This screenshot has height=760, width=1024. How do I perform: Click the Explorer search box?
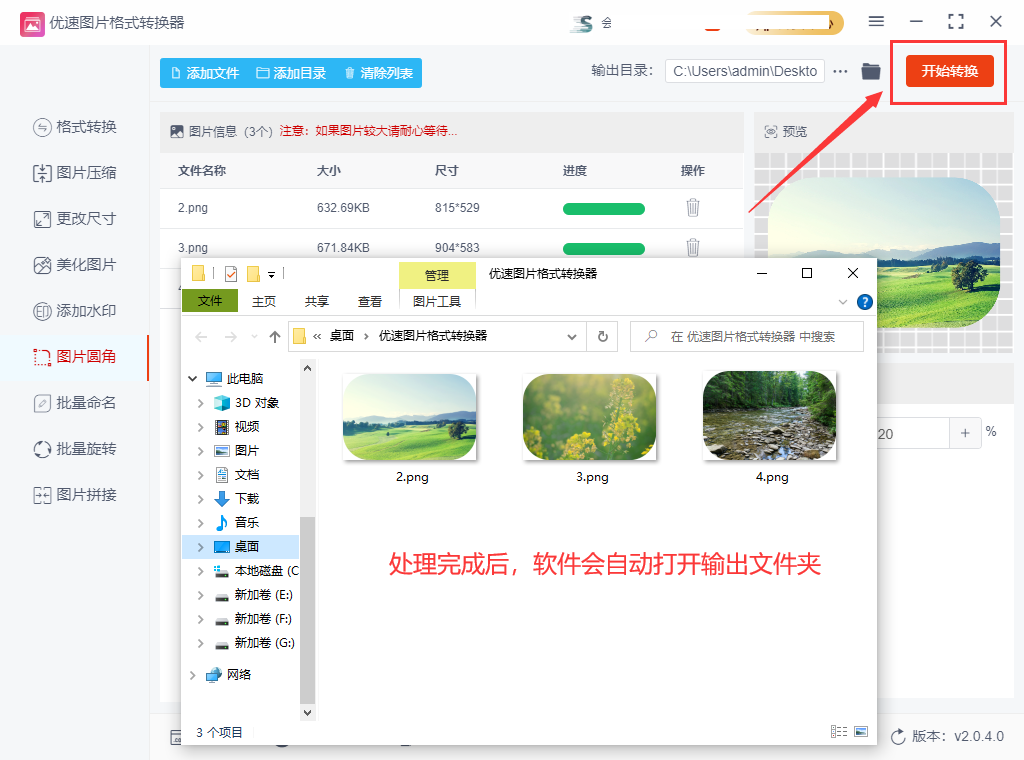coord(747,337)
